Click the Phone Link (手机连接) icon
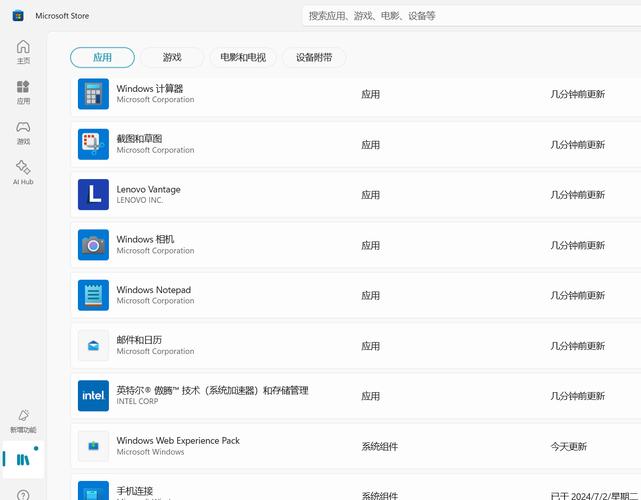This screenshot has height=500, width=641. click(93, 491)
